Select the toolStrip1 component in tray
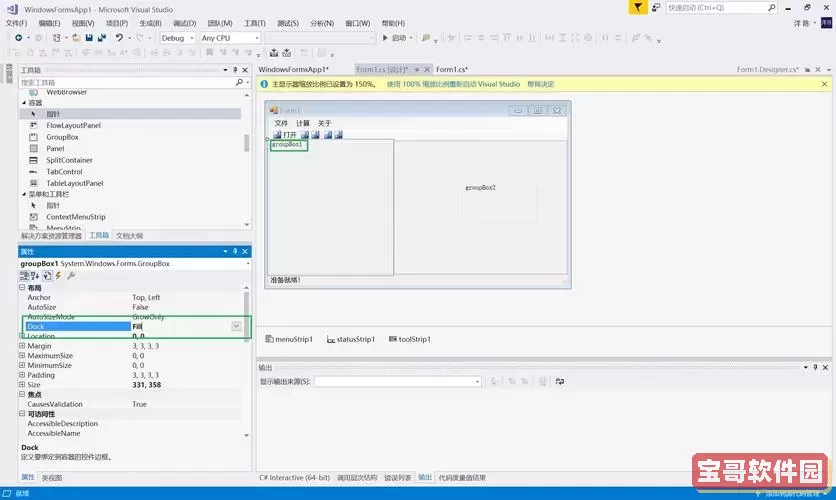836x500 pixels. 409,339
